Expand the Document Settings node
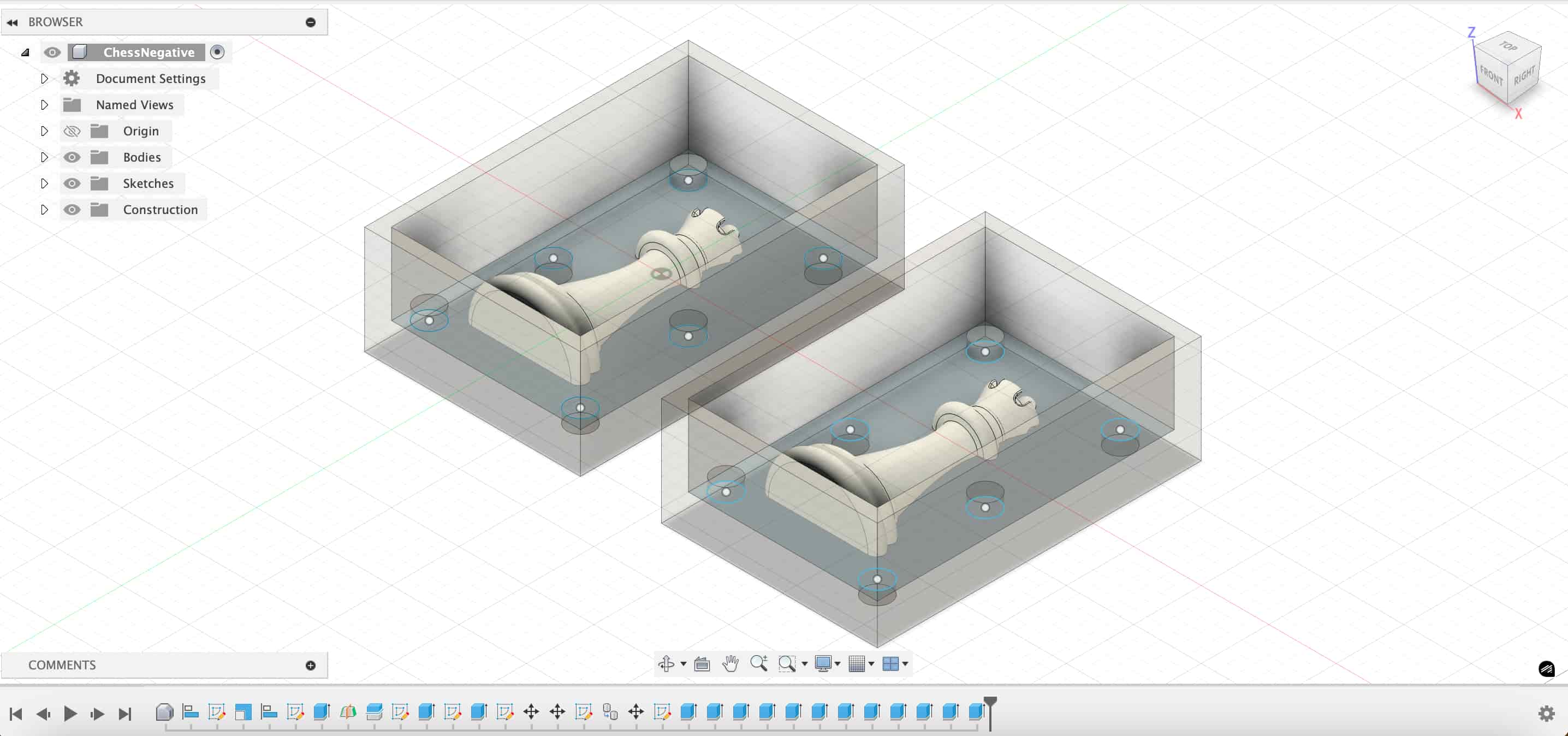Viewport: 1568px width, 736px height. [x=44, y=79]
